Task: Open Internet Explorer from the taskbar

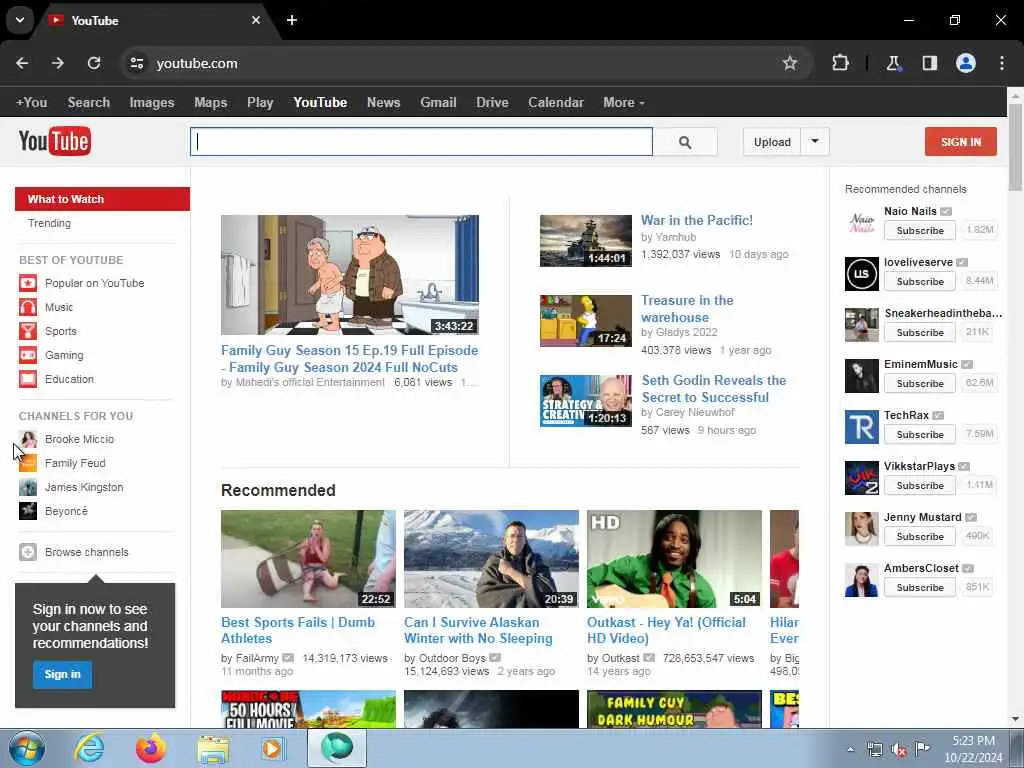Action: tap(89, 748)
